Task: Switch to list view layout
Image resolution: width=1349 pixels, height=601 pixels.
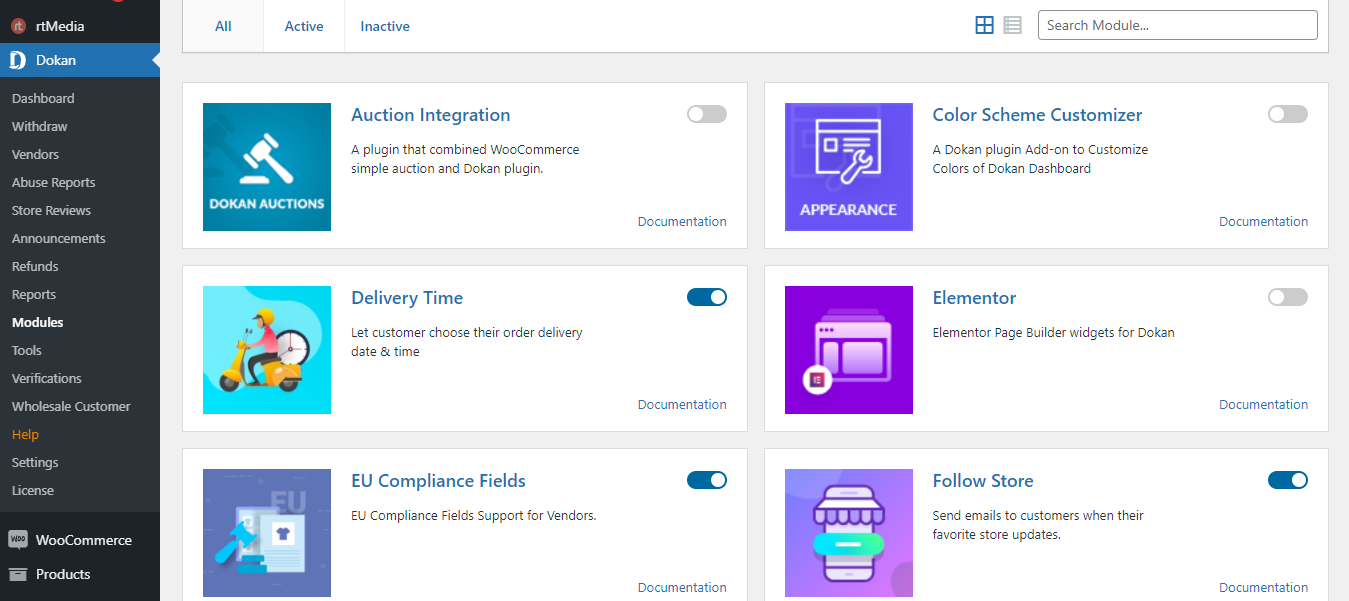Action: point(1012,25)
